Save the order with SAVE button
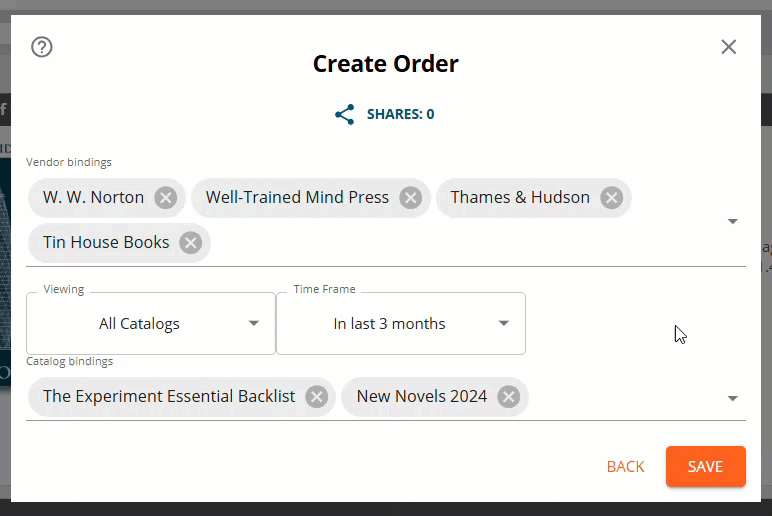The height and width of the screenshot is (516, 772). (705, 467)
